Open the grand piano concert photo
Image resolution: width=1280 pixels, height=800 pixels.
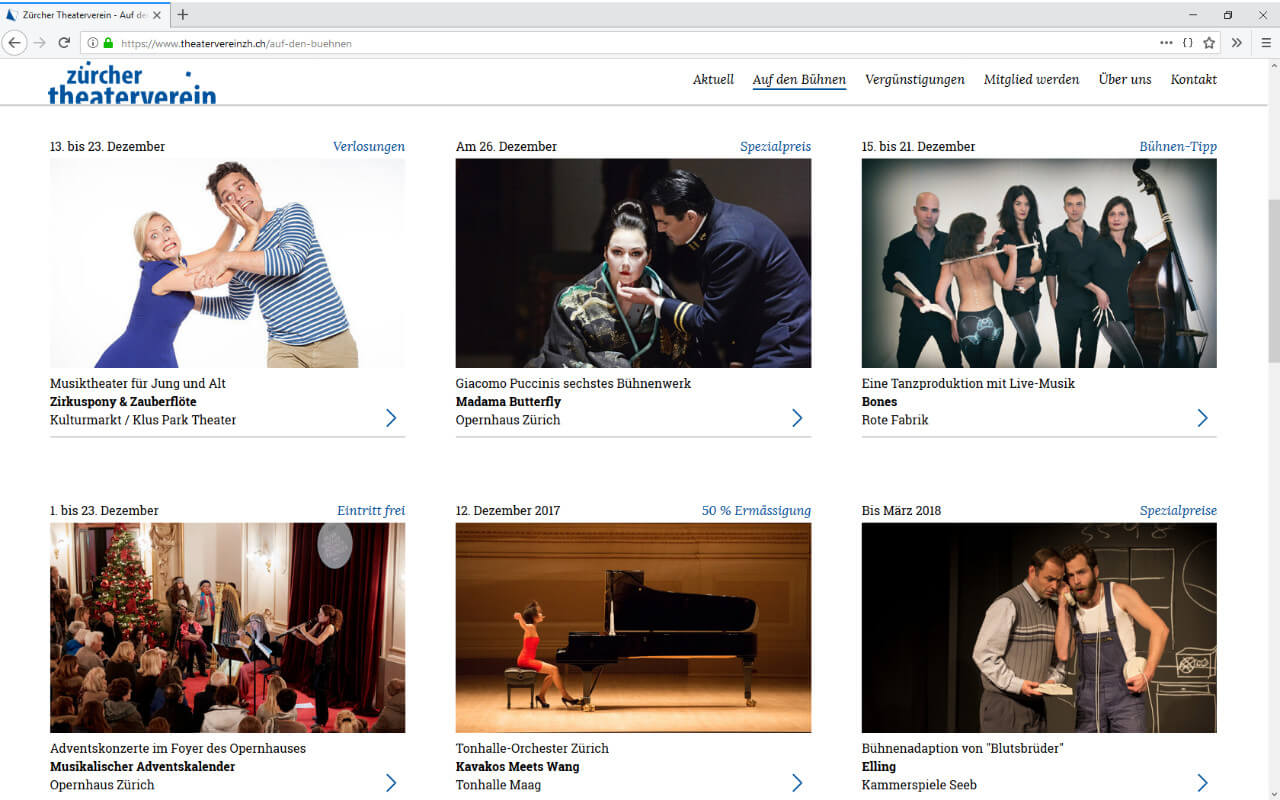[634, 628]
